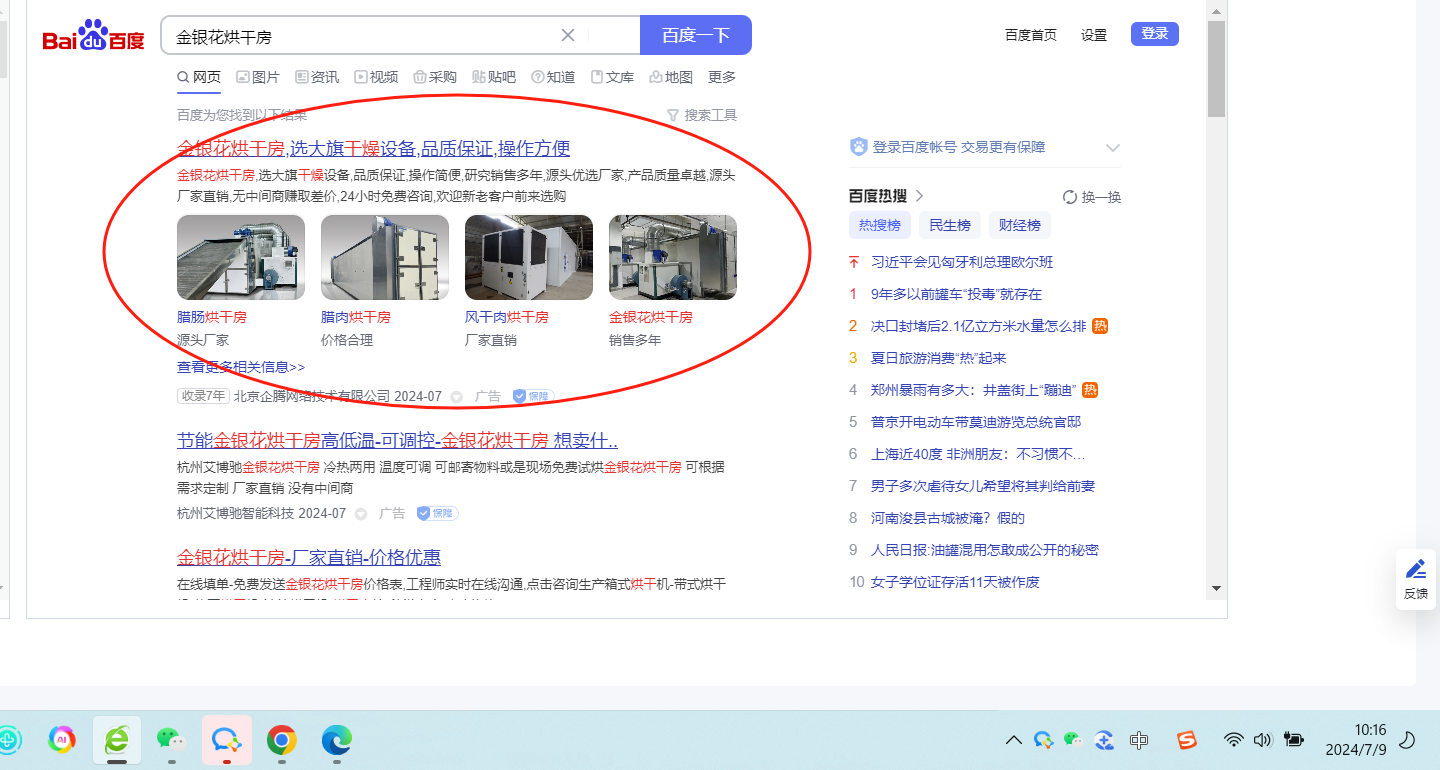Switch to the 民生榜 tab

(950, 225)
